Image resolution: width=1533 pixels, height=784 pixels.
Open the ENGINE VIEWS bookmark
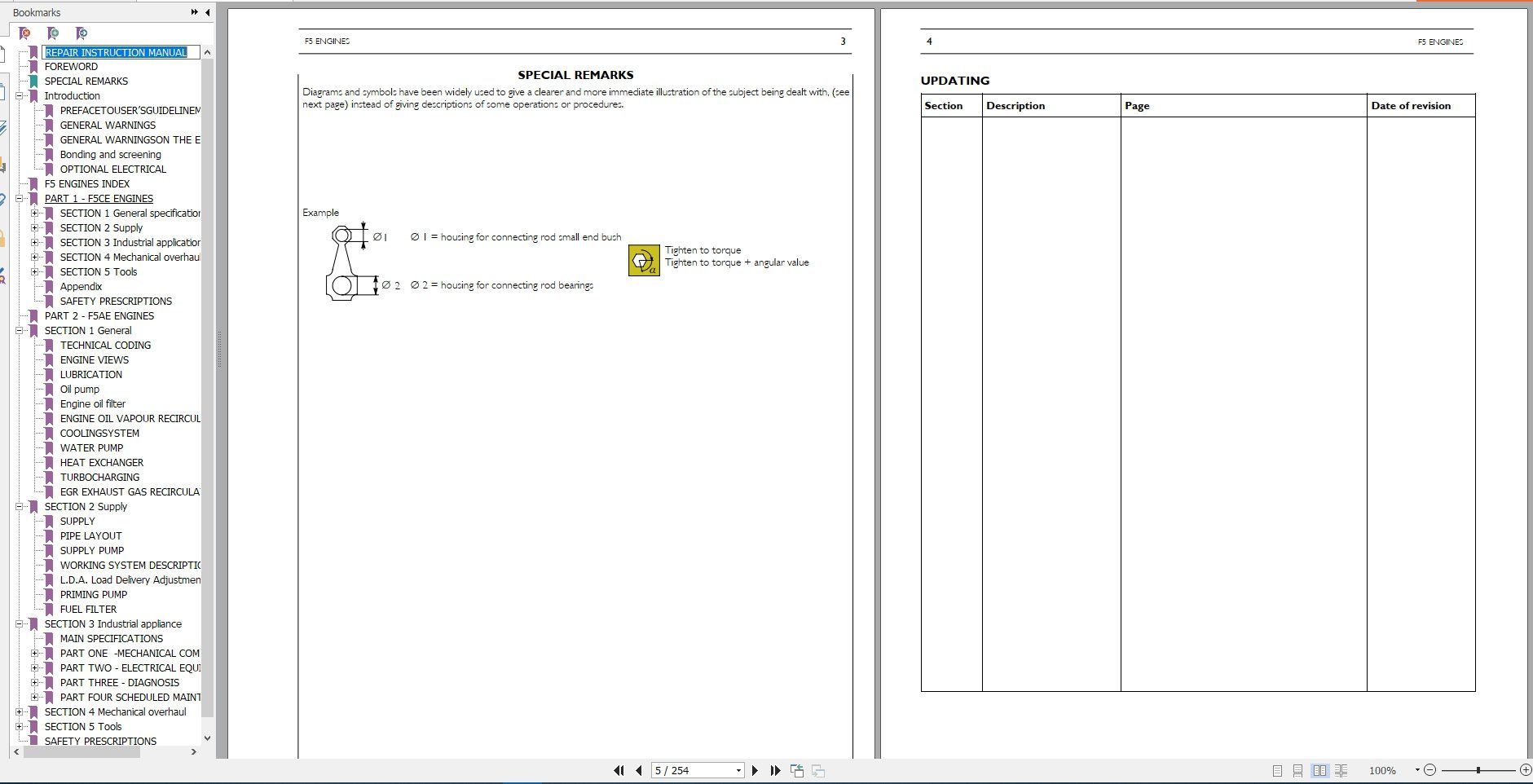click(x=94, y=360)
